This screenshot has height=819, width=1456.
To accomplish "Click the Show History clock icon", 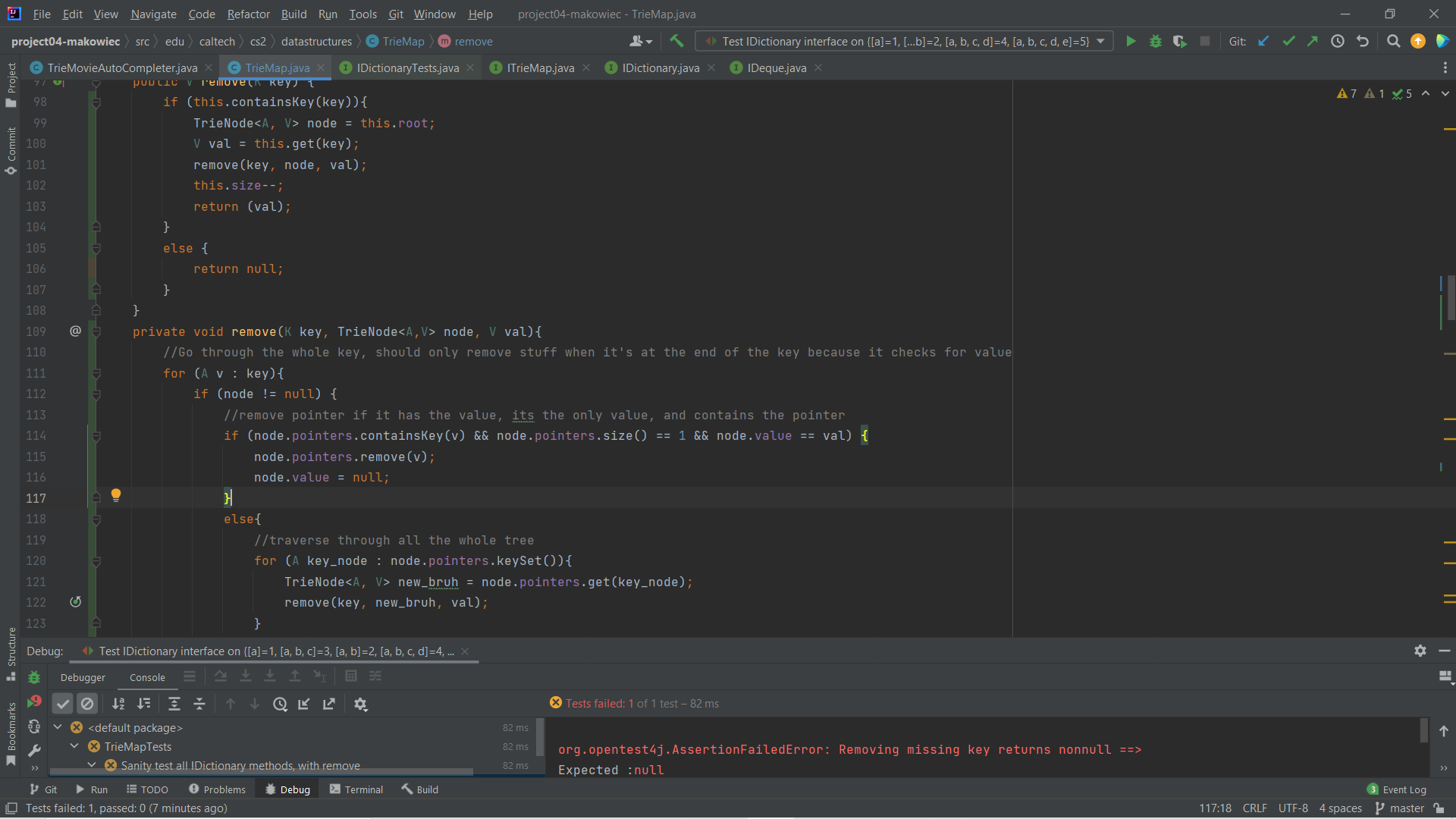I will click(x=1338, y=42).
